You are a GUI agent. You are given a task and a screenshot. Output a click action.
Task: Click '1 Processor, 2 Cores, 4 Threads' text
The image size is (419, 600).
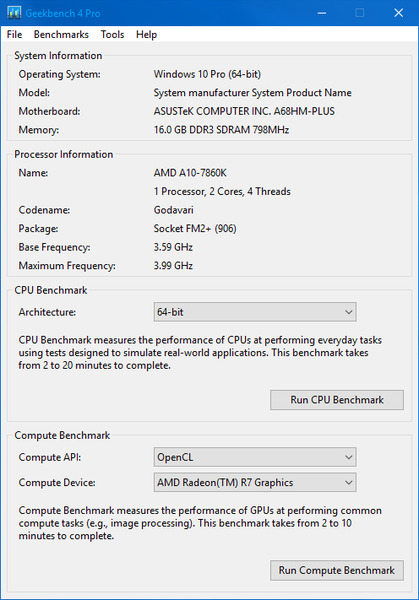tap(222, 191)
